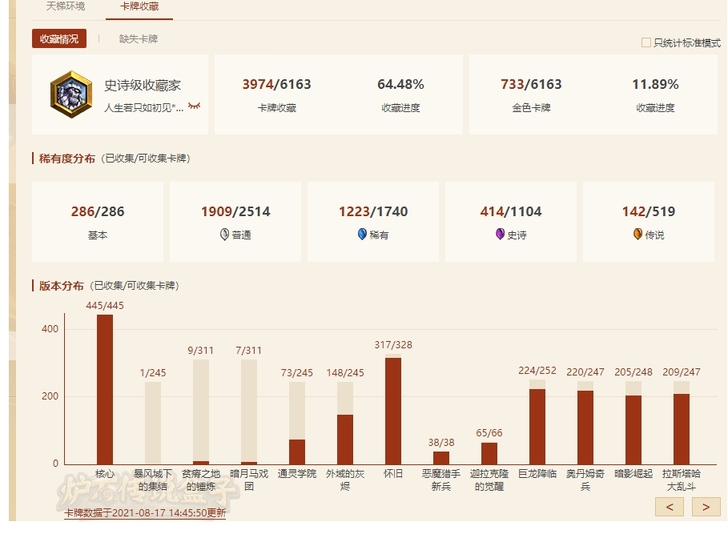Viewport: 728px width, 546px height.
Task: Select the 奥丹姆奇兵 bar showing 220/247
Action: (x=585, y=422)
